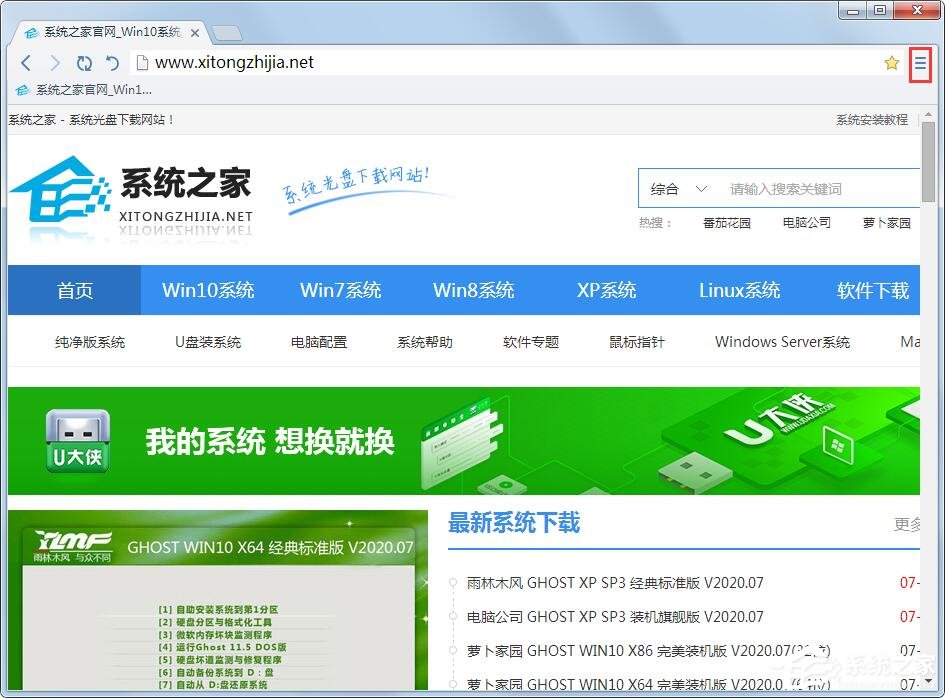Select the 番茄花园 hot search term
Screen dimensions: 945x698
(x=727, y=223)
